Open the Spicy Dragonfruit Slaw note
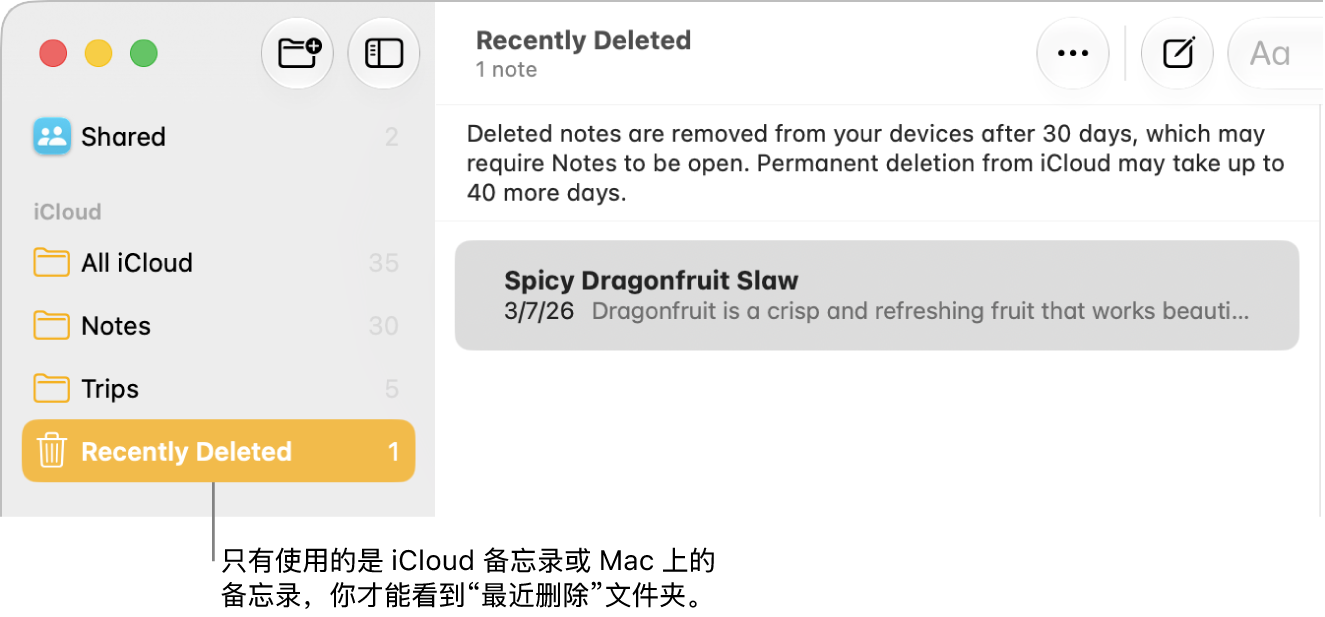The image size is (1325, 617). pyautogui.click(x=877, y=295)
